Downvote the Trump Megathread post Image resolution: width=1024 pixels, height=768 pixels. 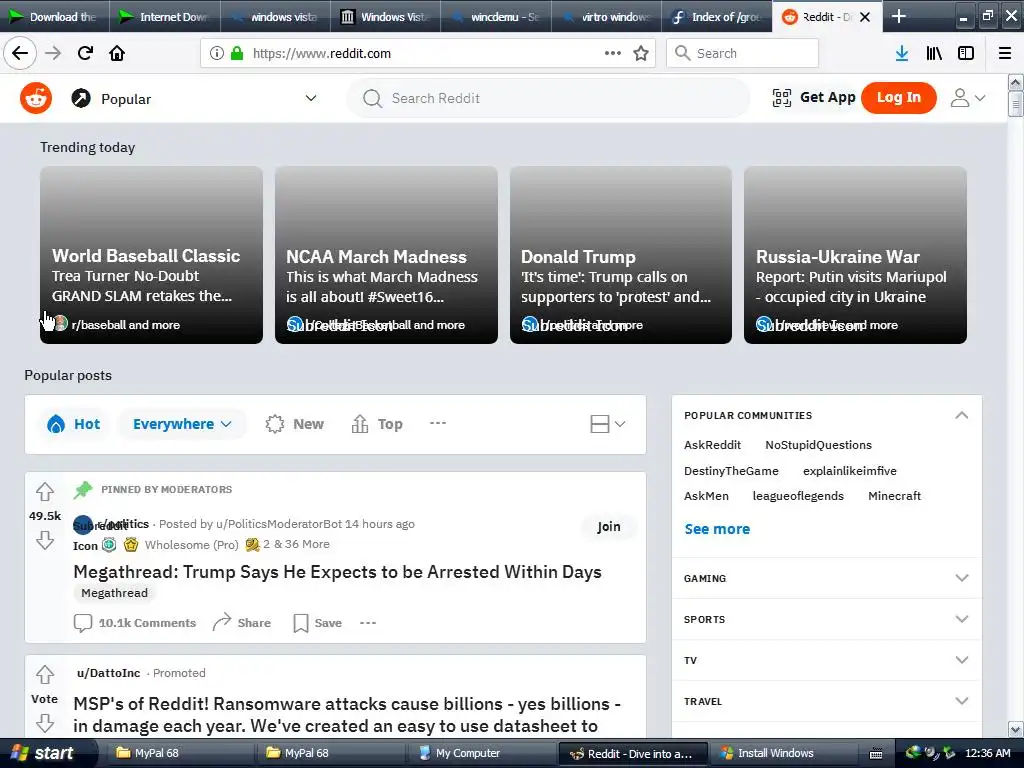pyautogui.click(x=44, y=540)
